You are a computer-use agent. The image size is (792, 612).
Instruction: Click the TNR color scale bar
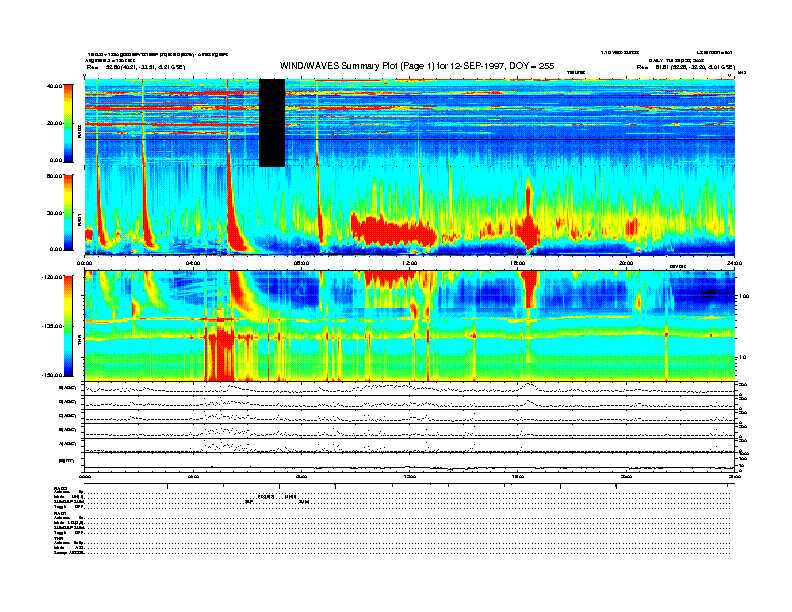pos(68,326)
